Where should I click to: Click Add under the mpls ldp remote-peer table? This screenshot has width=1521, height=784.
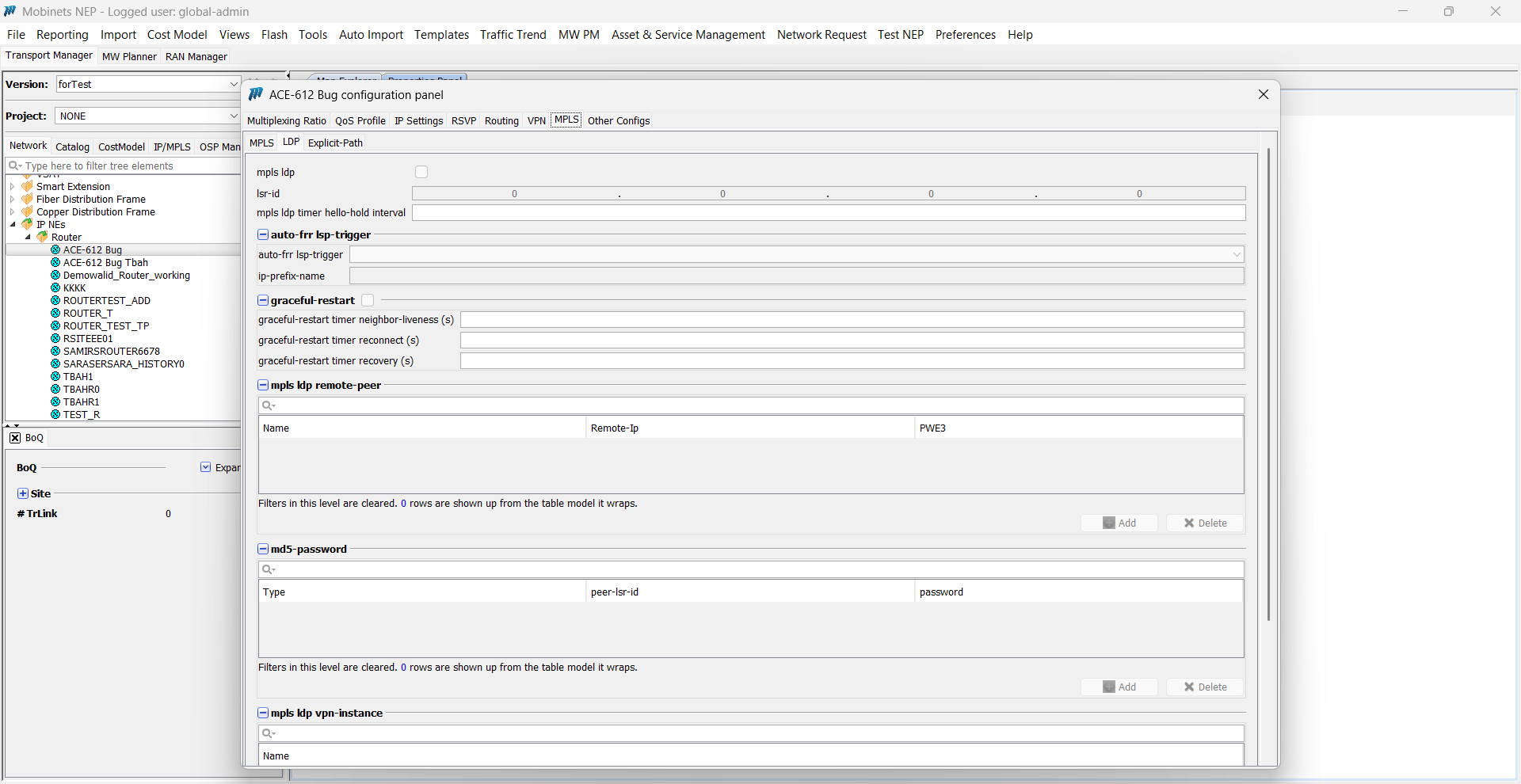coord(1119,523)
